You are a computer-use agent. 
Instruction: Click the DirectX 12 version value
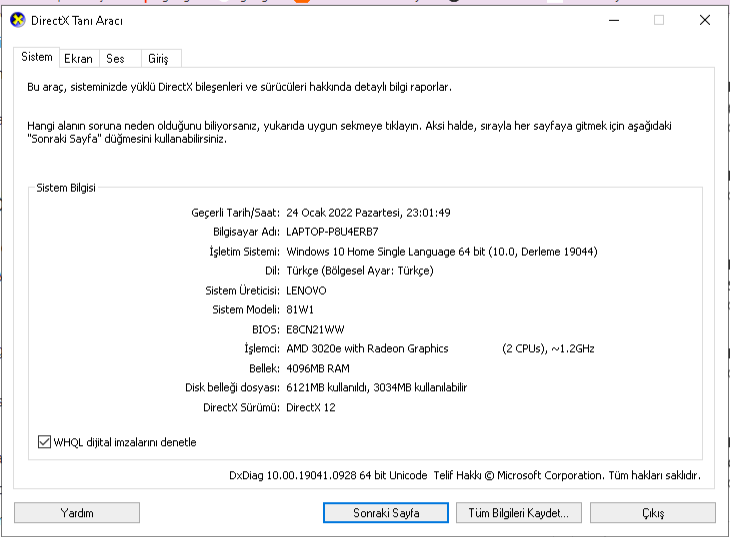[x=311, y=408]
